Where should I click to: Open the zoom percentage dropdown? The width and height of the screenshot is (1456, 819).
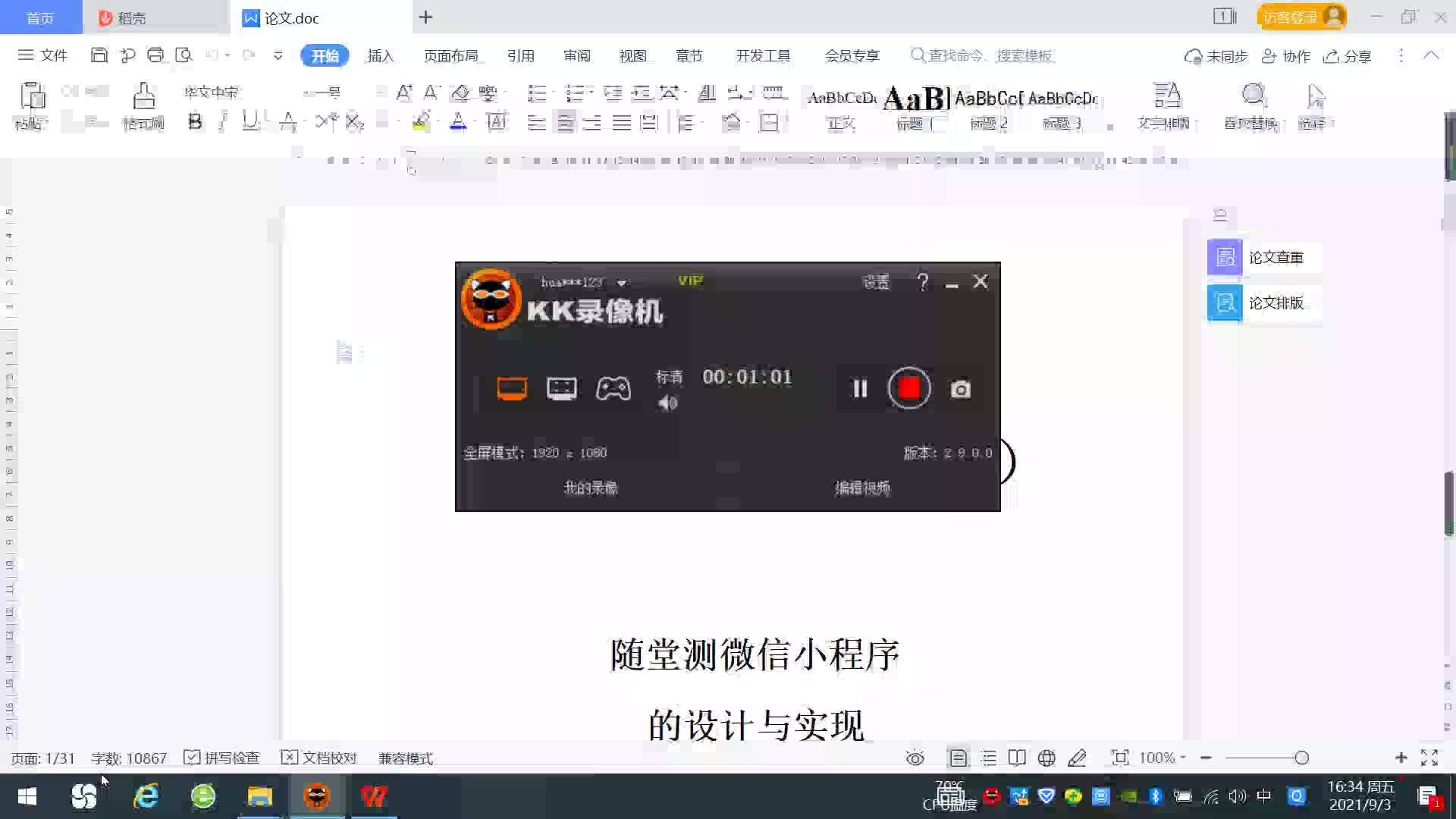tap(1163, 758)
